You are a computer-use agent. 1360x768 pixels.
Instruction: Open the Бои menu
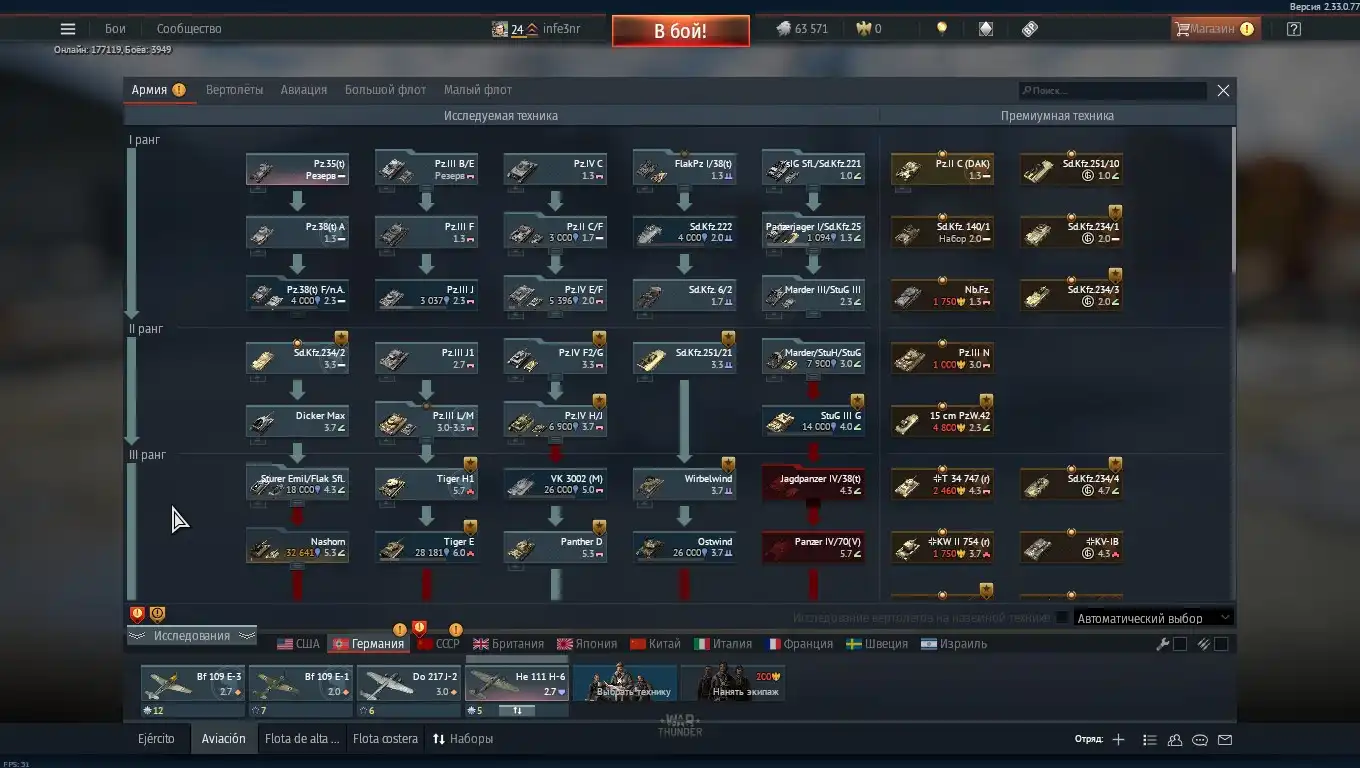click(116, 29)
